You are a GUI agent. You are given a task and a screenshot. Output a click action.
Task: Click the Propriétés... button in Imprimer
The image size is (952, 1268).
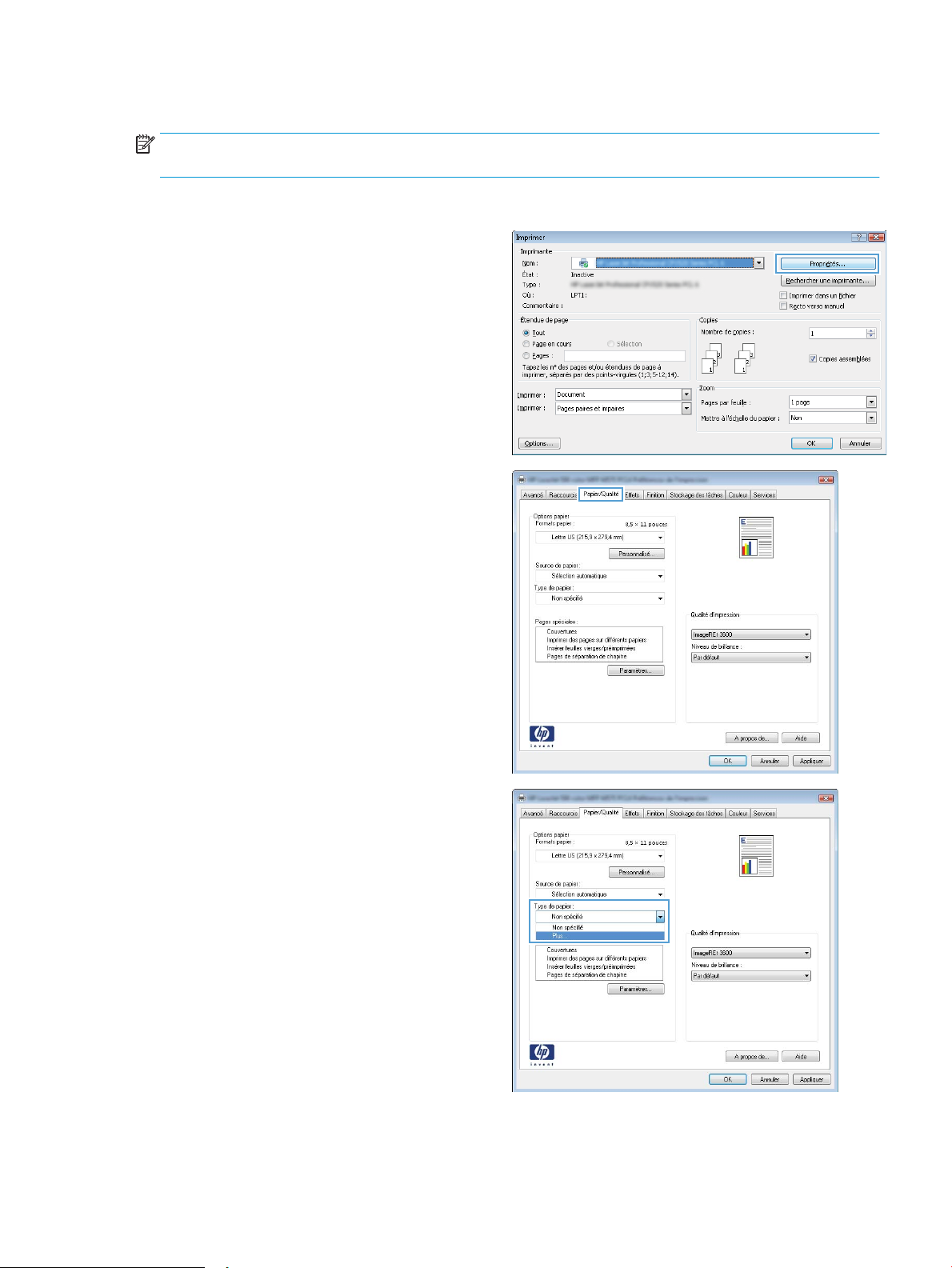coord(827,264)
